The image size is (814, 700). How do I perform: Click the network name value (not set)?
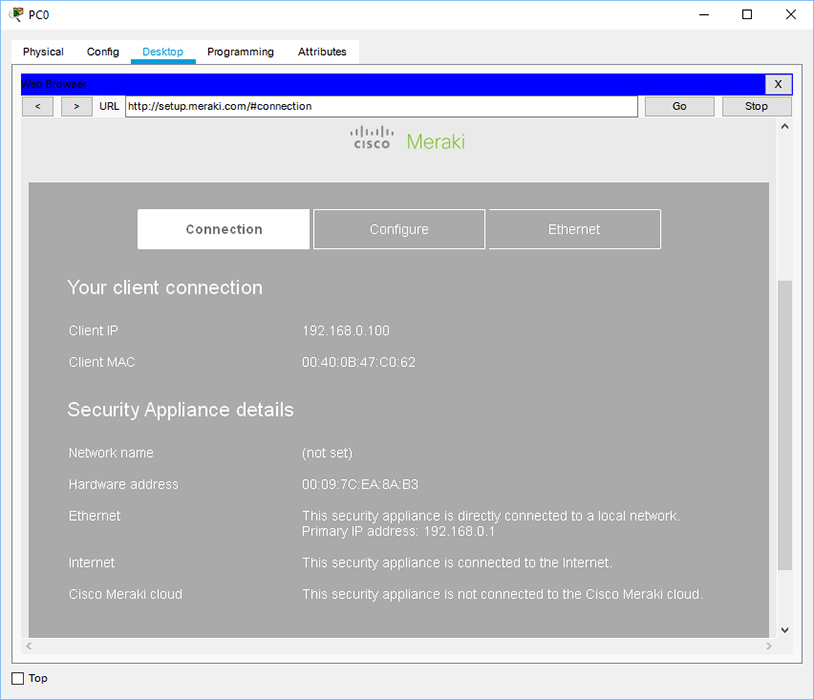click(x=327, y=453)
